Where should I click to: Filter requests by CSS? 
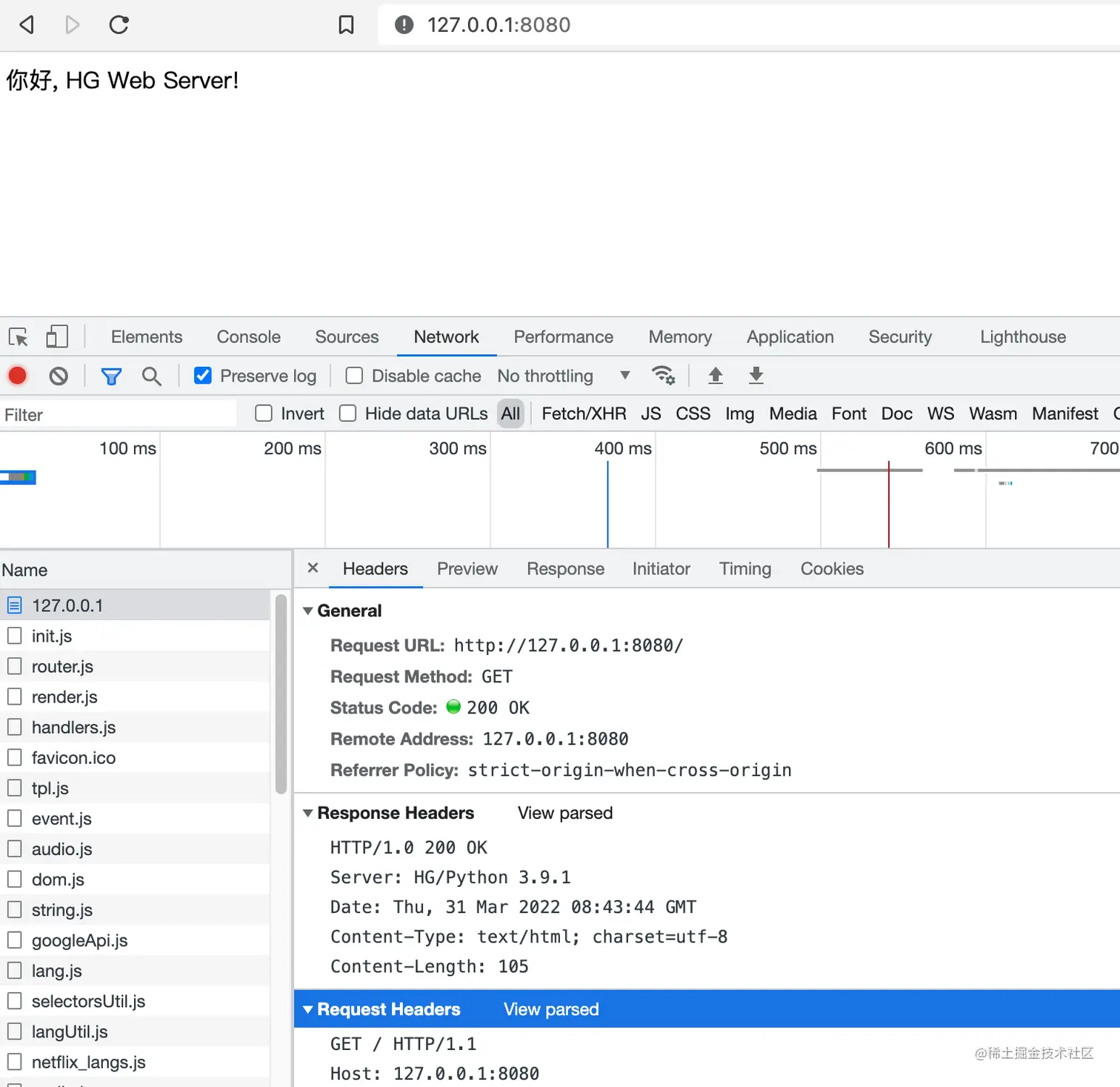tap(693, 413)
